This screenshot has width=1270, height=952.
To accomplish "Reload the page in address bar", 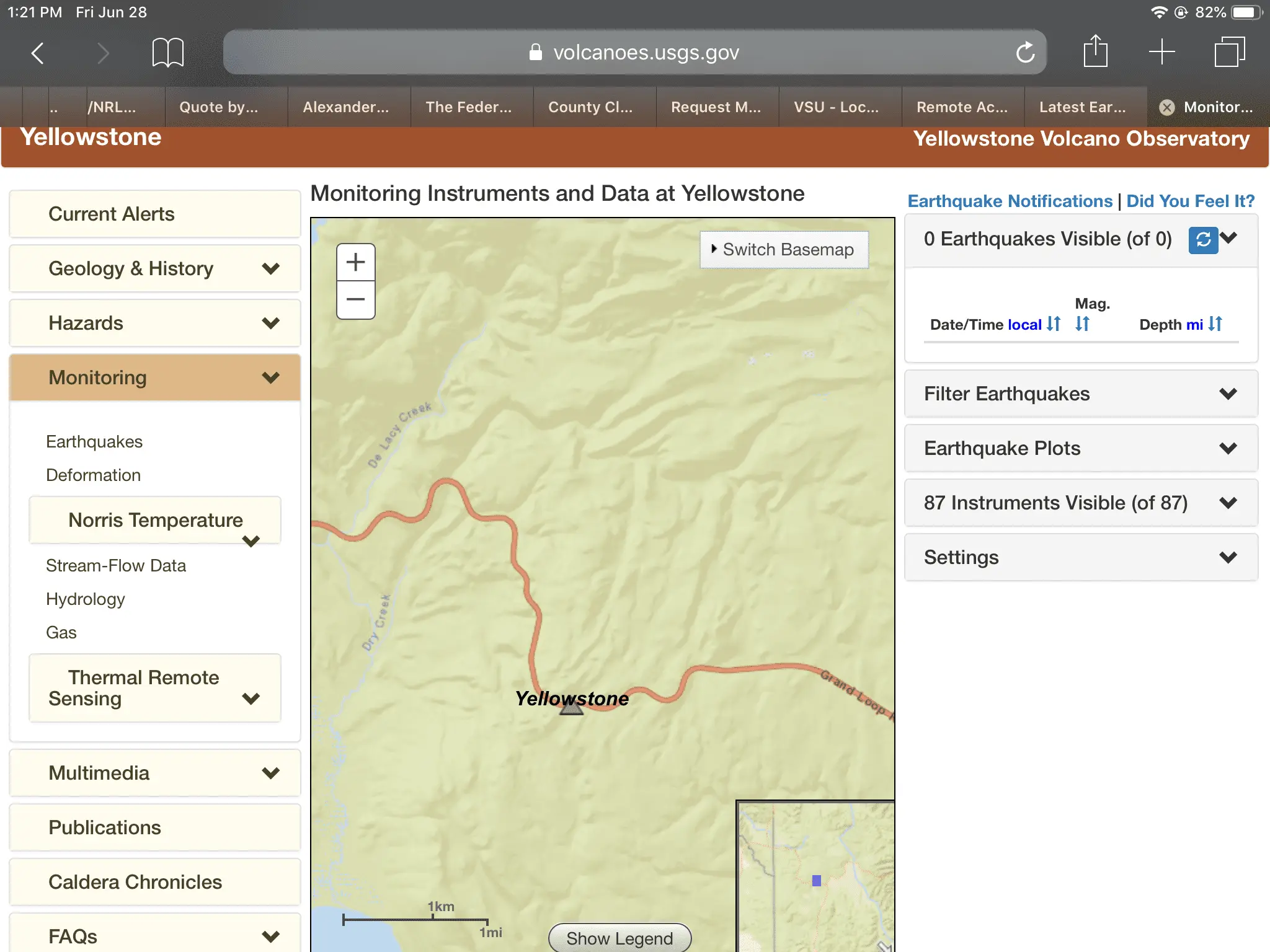I will point(1025,53).
